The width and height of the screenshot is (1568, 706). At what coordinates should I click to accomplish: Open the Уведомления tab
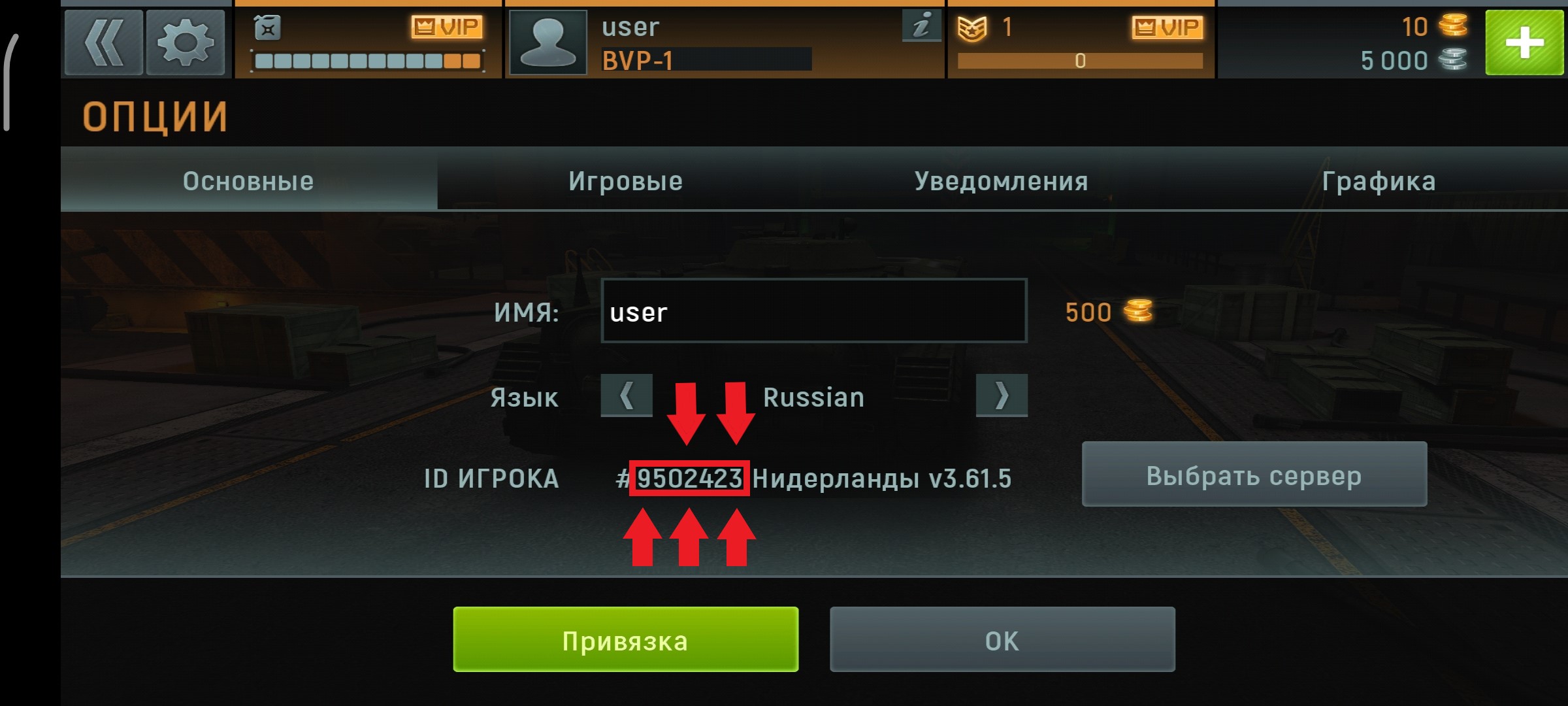[1002, 181]
